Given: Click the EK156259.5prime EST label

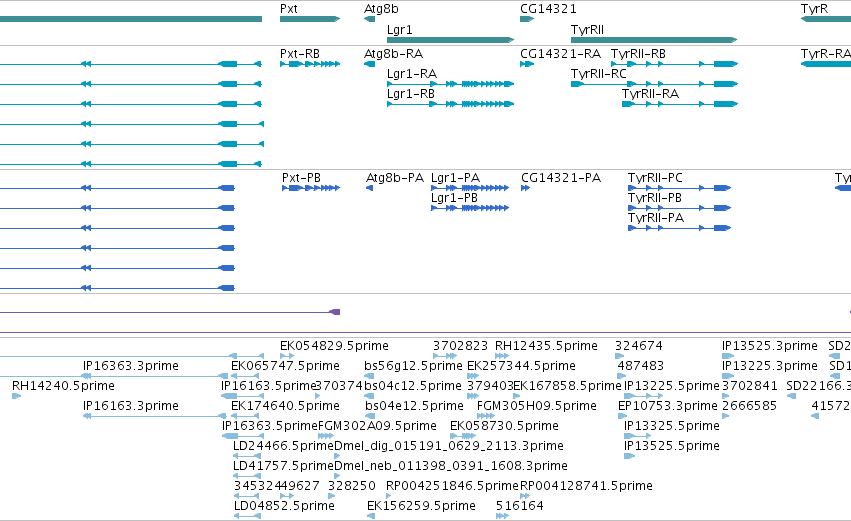Looking at the screenshot, I should click(421, 506).
